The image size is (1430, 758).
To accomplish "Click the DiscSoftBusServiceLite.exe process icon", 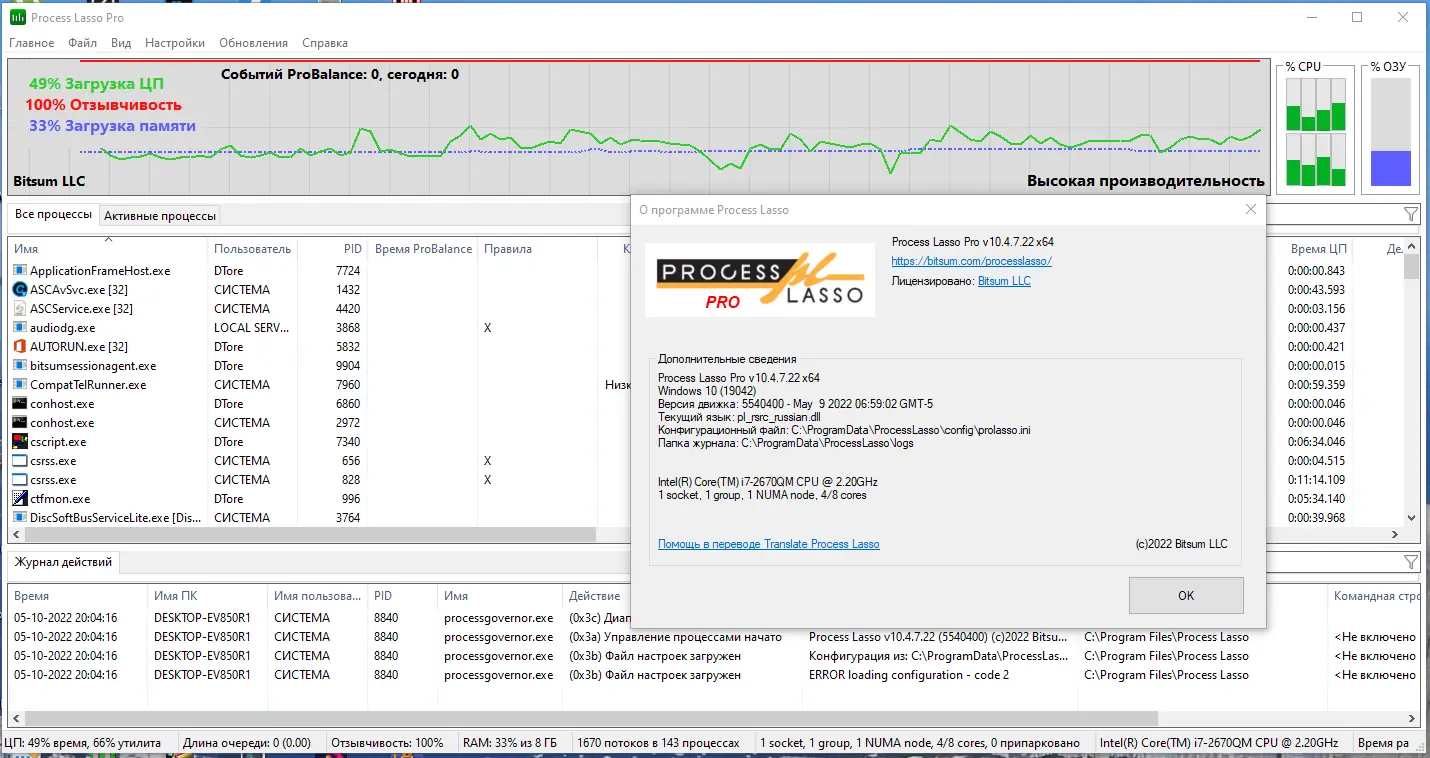I will (x=19, y=517).
